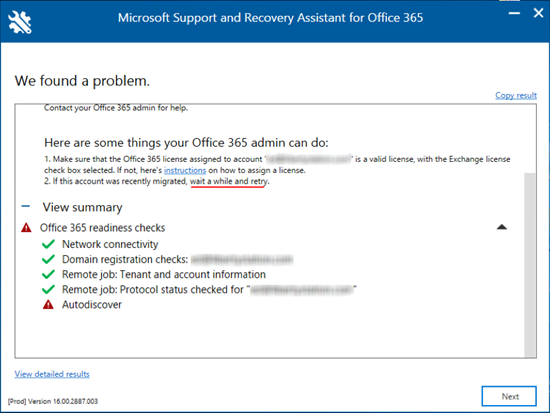The height and width of the screenshot is (413, 550).
Task: Open the instructions link for assigning a license
Action: coord(185,170)
